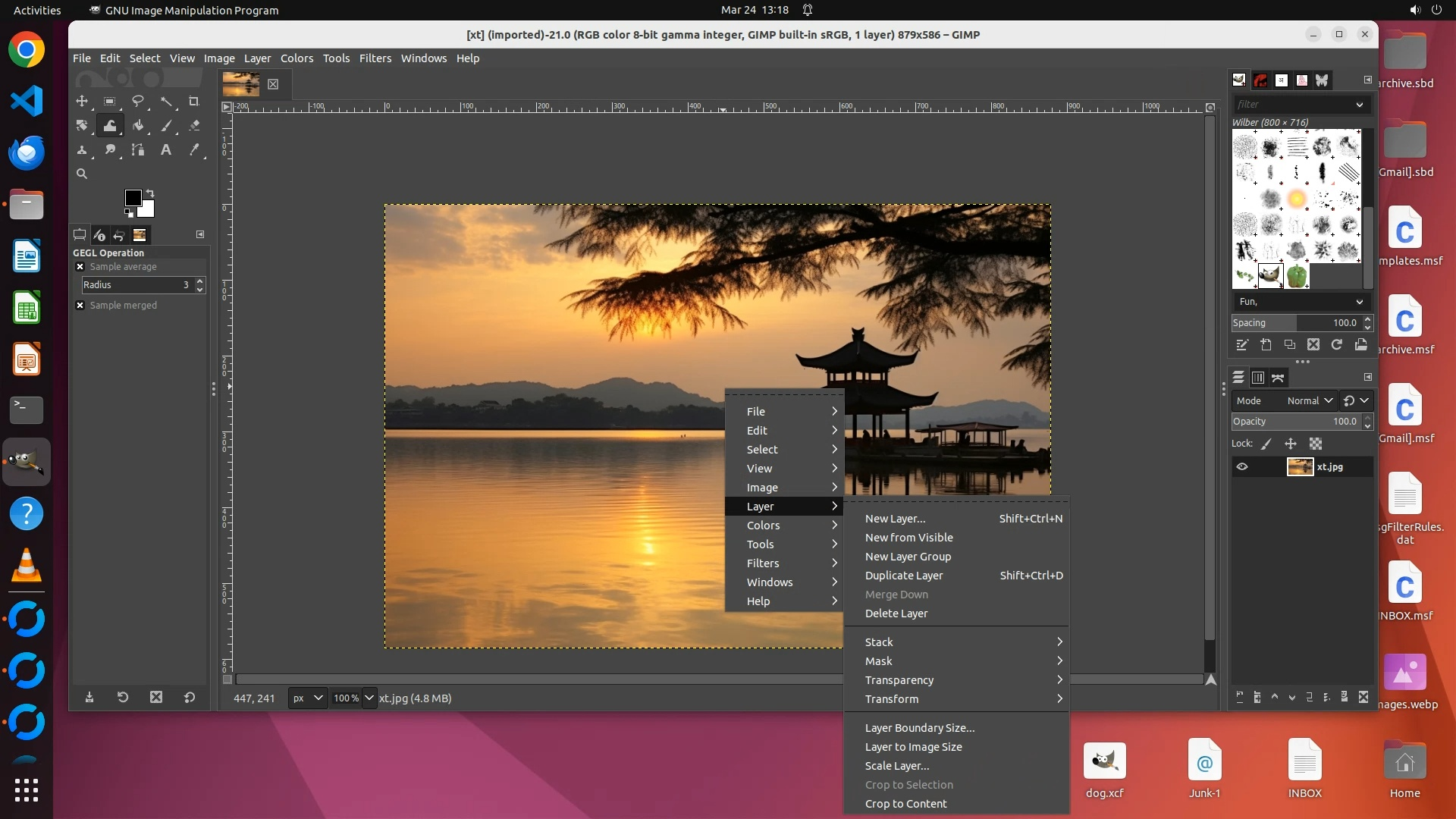
Task: Hide the xt.jpg layer via eye icon
Action: click(1242, 466)
